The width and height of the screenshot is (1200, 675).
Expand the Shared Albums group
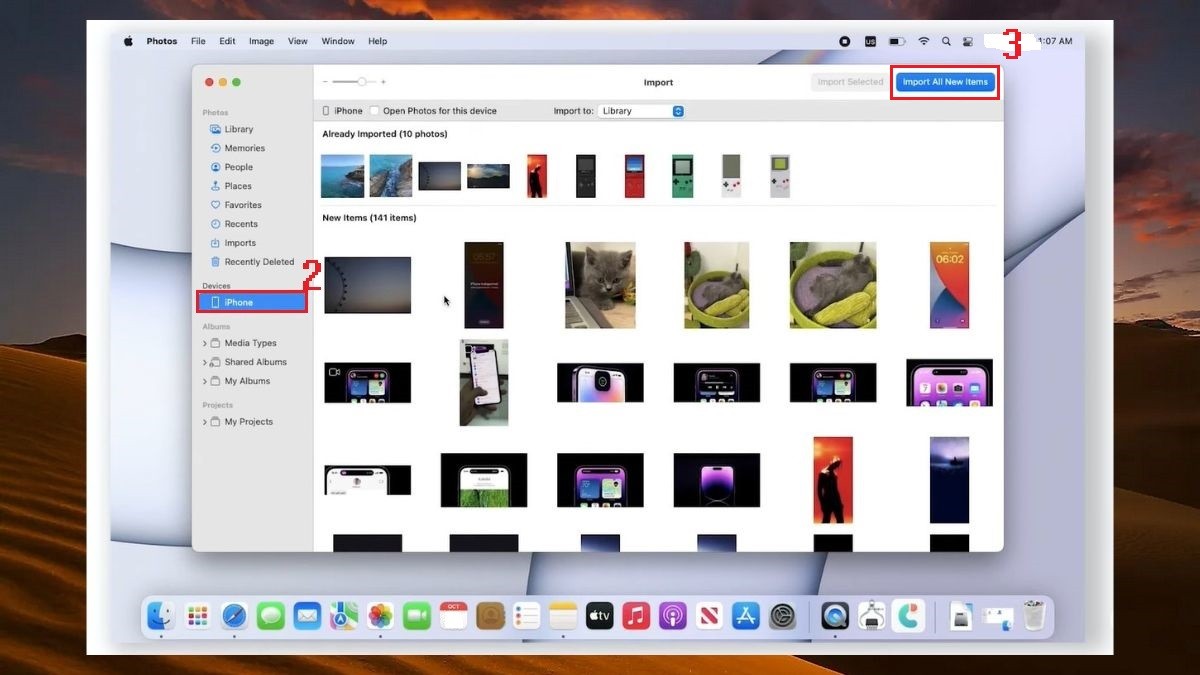tap(205, 362)
